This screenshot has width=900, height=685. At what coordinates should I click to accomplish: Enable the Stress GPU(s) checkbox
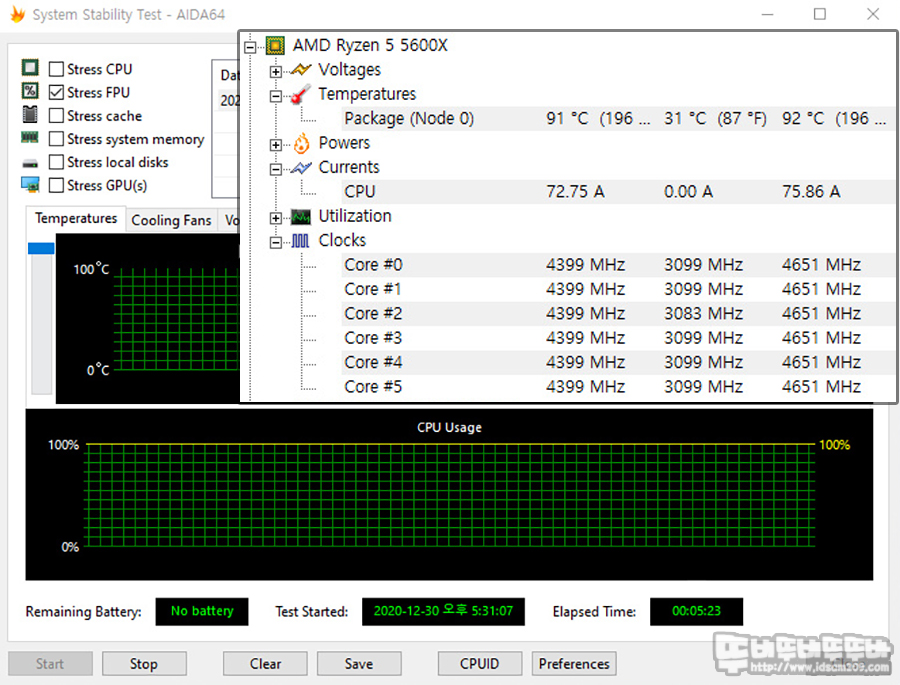click(56, 185)
